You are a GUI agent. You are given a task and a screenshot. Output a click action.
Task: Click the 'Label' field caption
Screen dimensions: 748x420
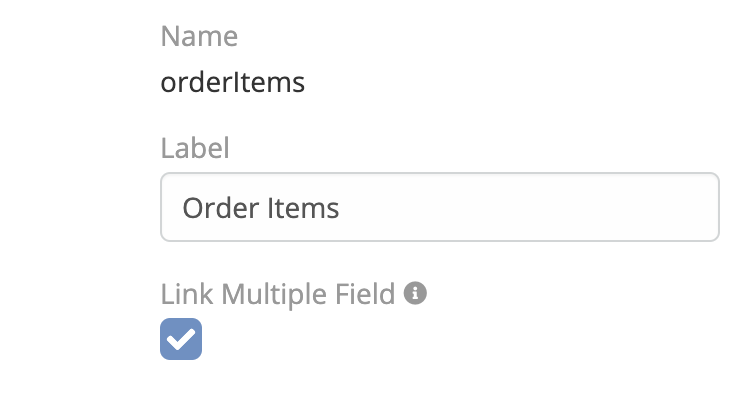coord(195,149)
